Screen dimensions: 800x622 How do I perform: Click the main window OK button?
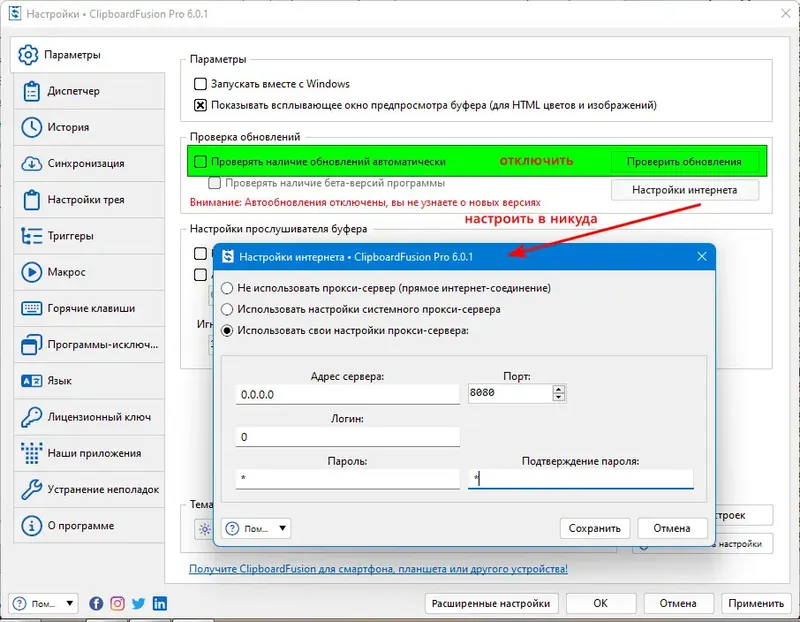[601, 604]
